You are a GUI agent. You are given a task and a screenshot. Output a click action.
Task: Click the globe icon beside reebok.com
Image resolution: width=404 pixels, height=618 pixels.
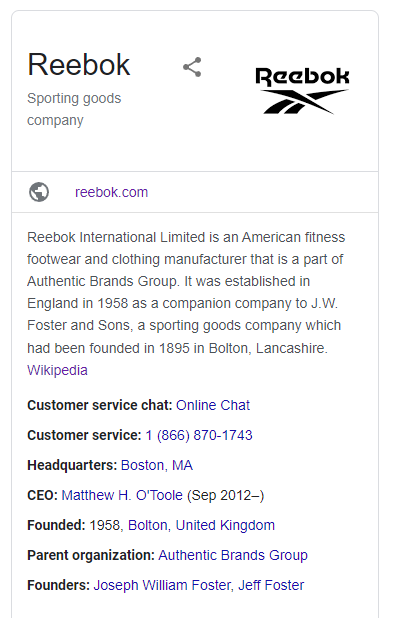pos(39,192)
